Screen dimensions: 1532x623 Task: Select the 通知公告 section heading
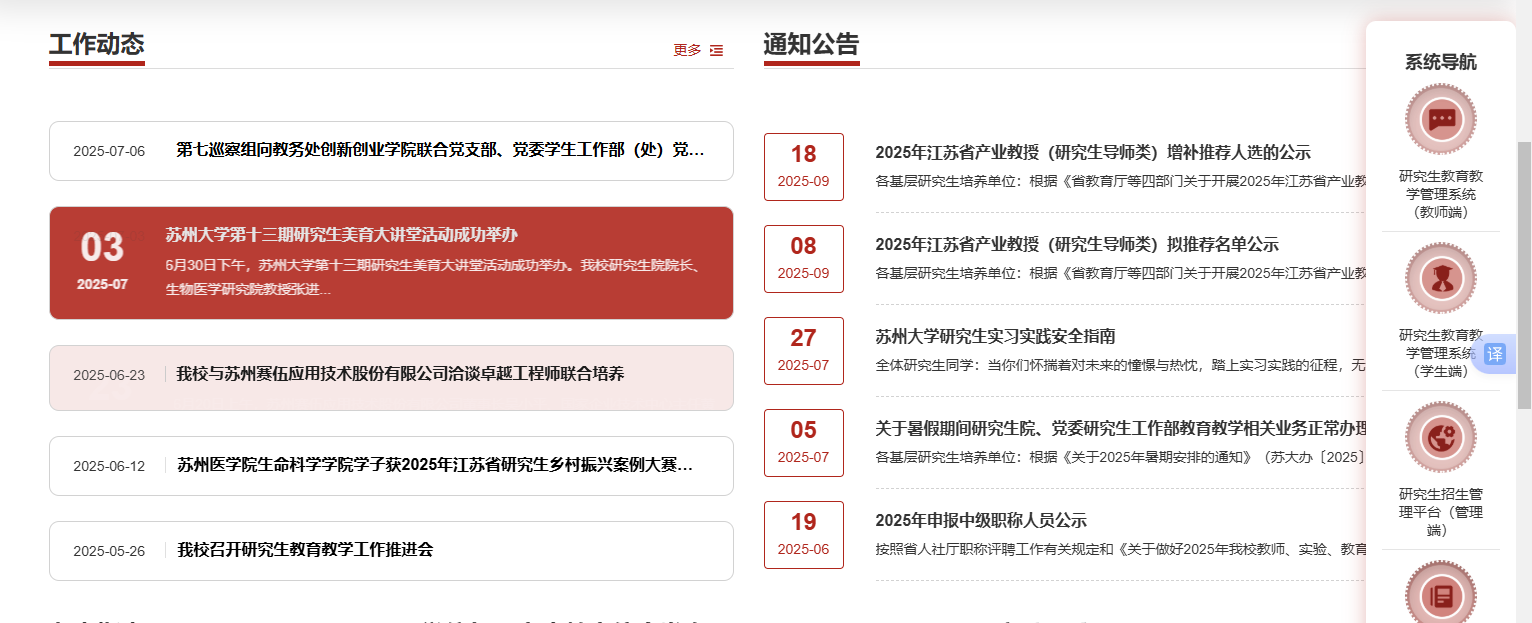coord(810,45)
